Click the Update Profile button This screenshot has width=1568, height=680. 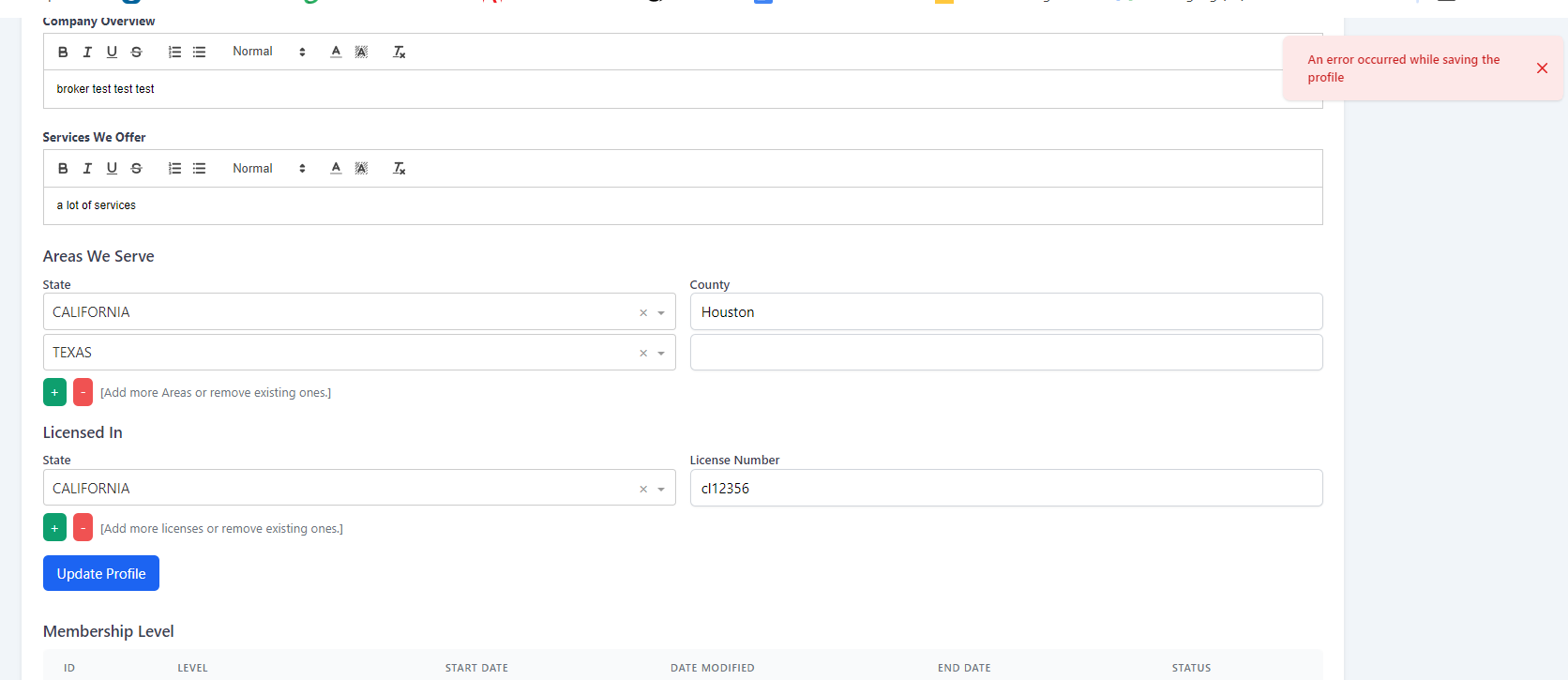coord(101,573)
